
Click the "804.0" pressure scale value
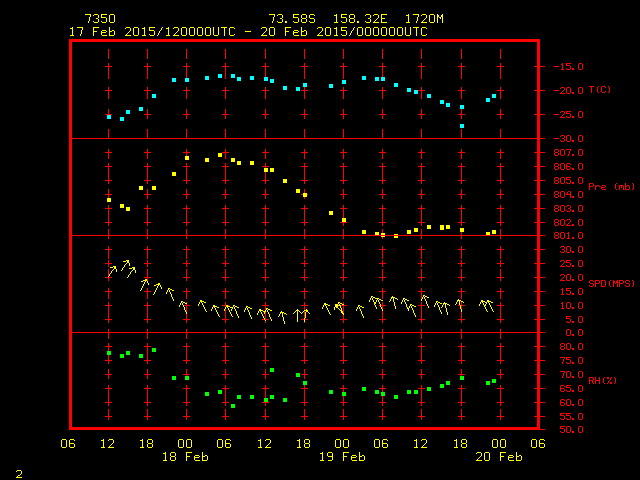coord(568,195)
